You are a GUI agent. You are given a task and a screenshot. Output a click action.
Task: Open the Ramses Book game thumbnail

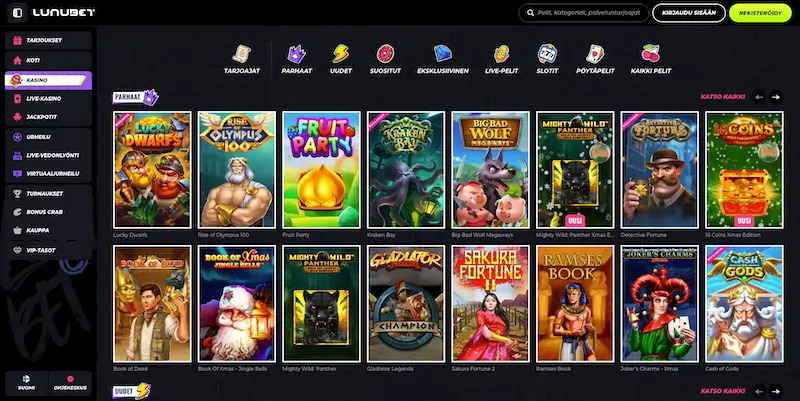576,304
